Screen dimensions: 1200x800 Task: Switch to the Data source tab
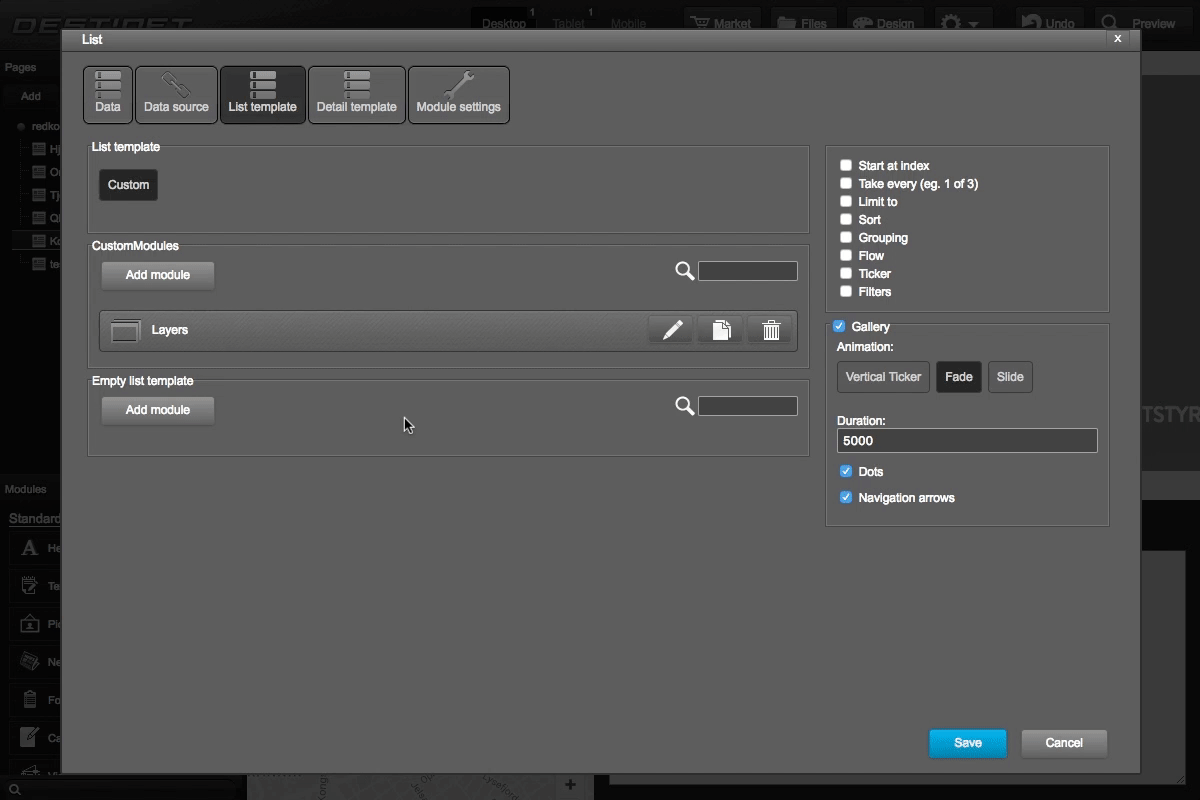176,94
